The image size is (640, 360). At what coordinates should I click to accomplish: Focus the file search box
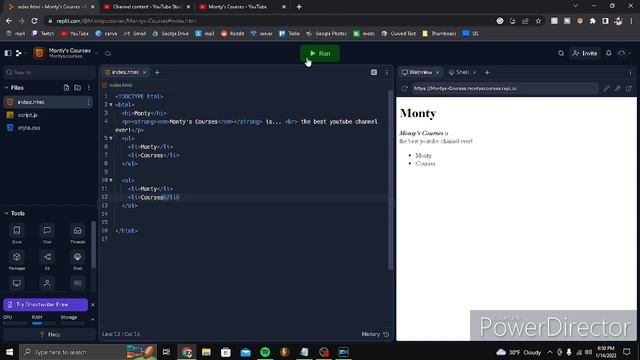pos(49,72)
